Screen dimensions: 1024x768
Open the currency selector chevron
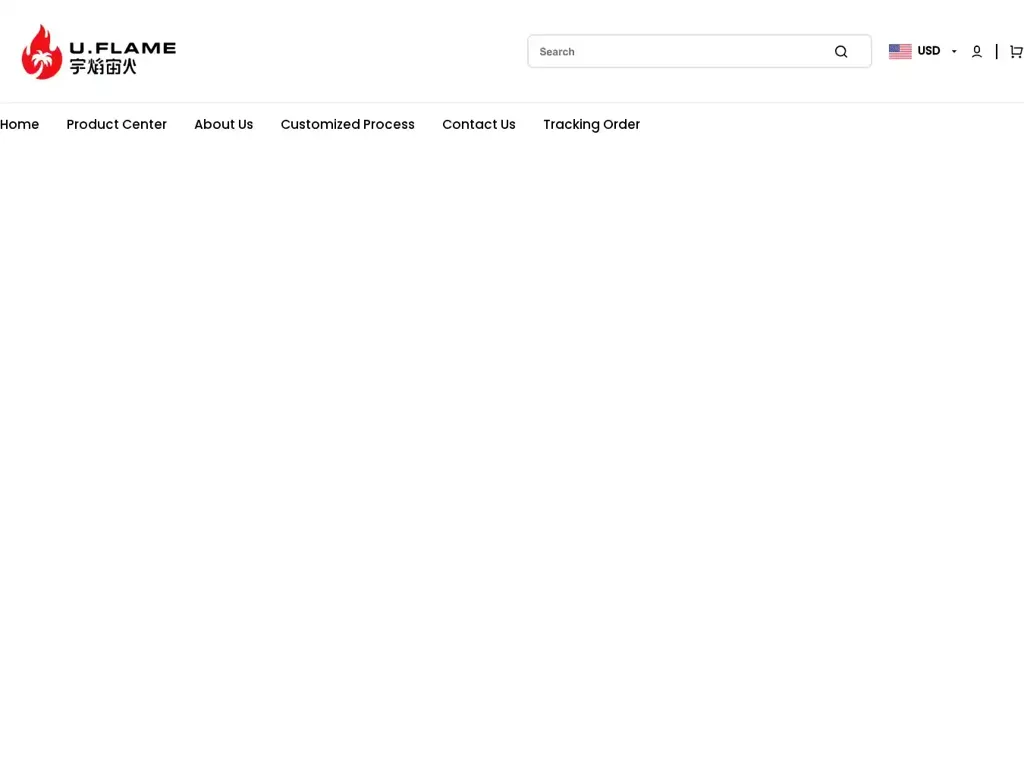954,51
